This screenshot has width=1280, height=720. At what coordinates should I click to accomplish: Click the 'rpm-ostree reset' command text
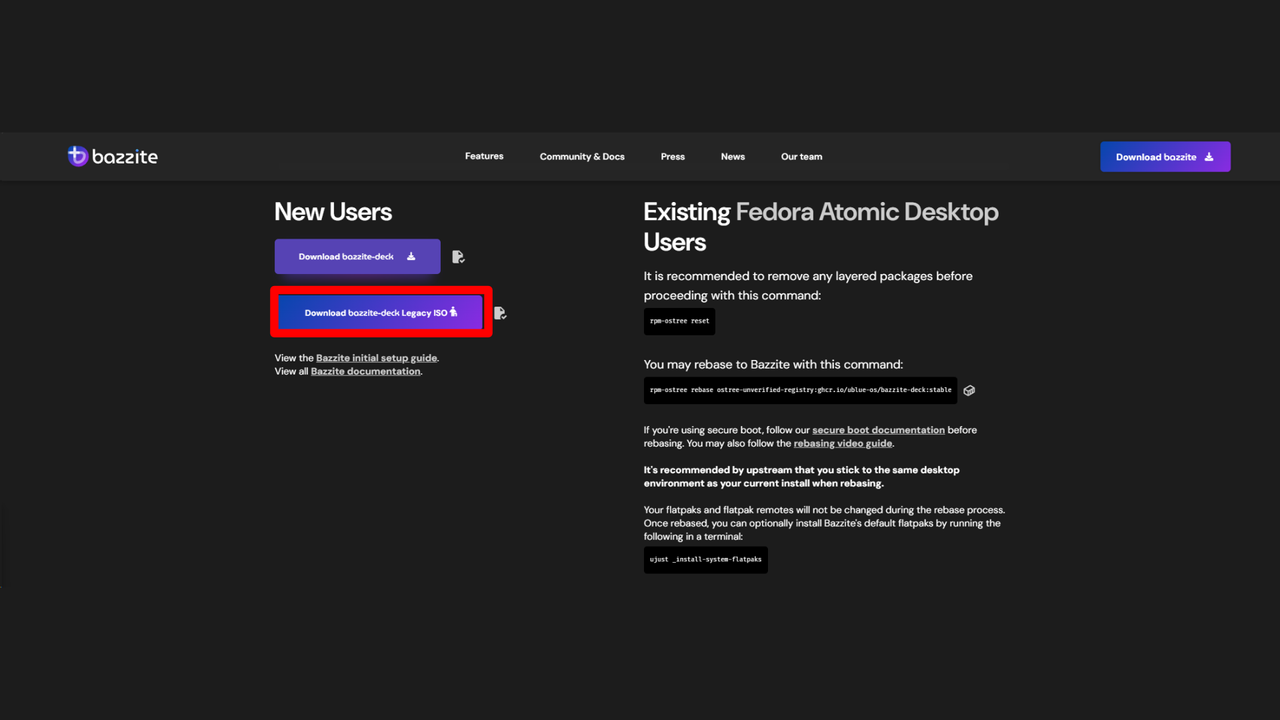click(x=679, y=322)
